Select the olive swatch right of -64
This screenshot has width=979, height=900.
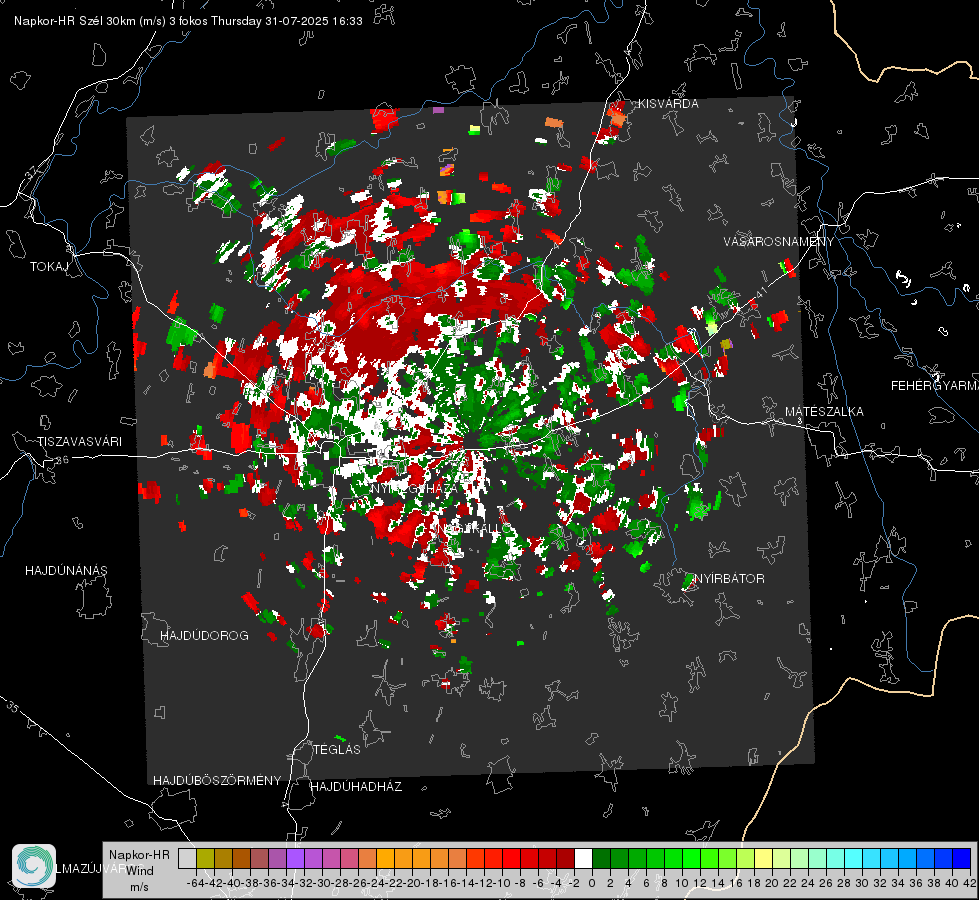(x=205, y=858)
